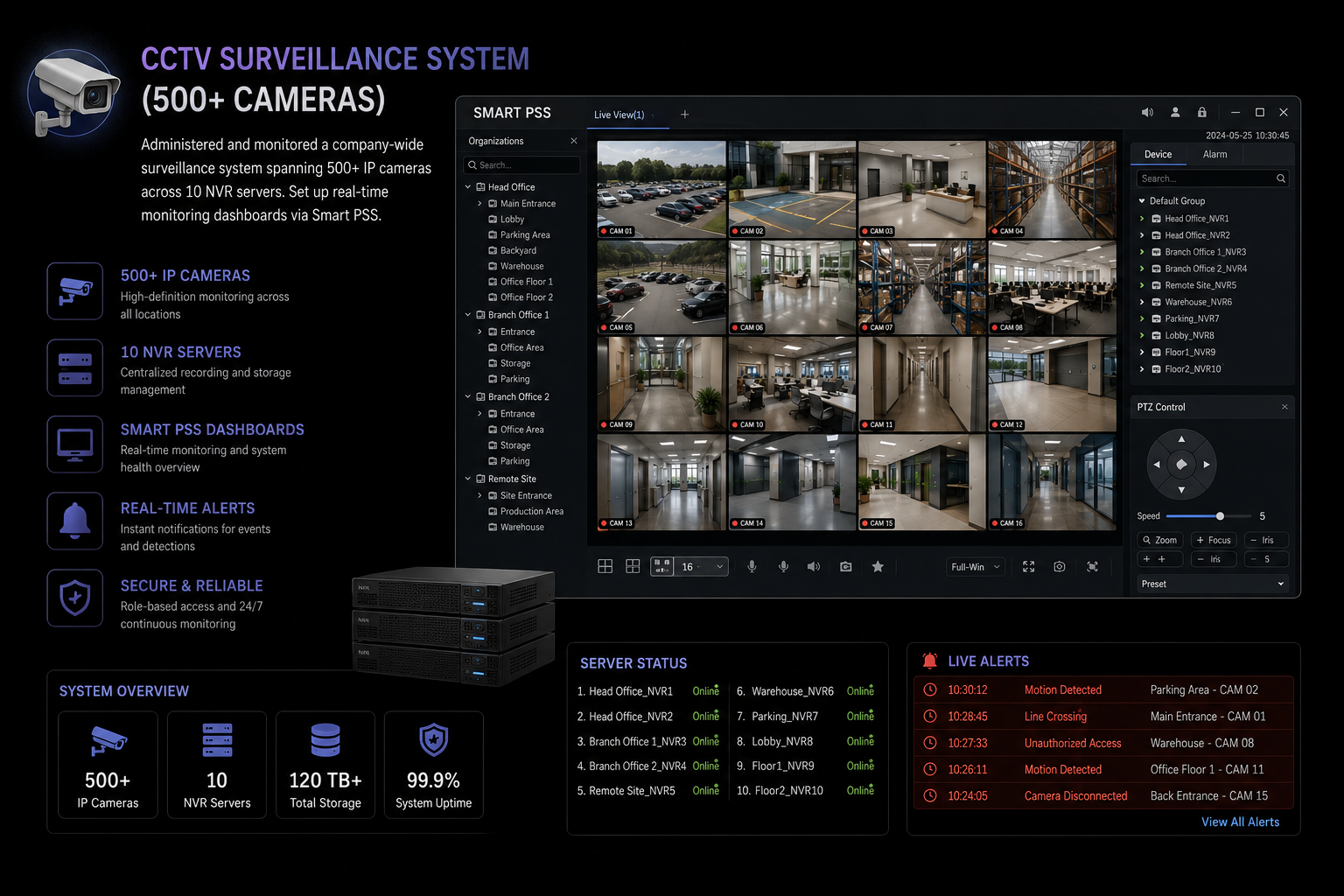Tilt camera up with PTZ up arrow
Screen dimensions: 1344x896
pos(1181,439)
